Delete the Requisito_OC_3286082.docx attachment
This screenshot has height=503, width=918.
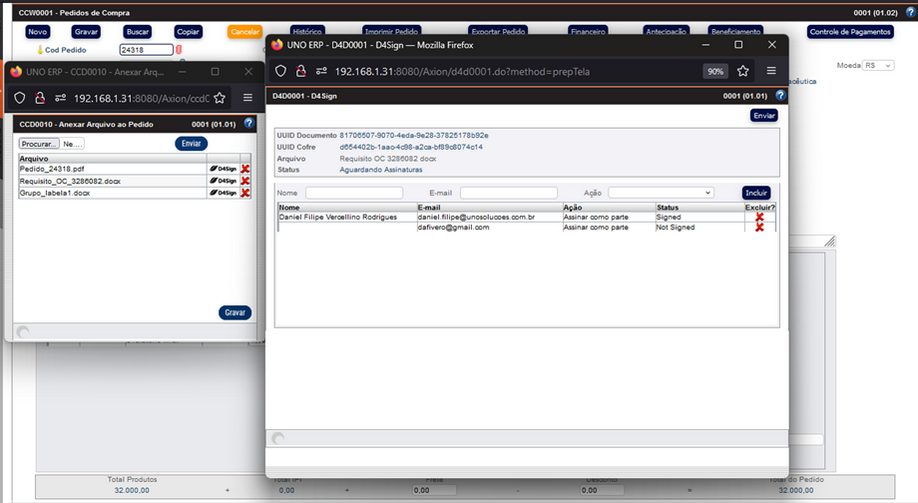click(x=245, y=181)
